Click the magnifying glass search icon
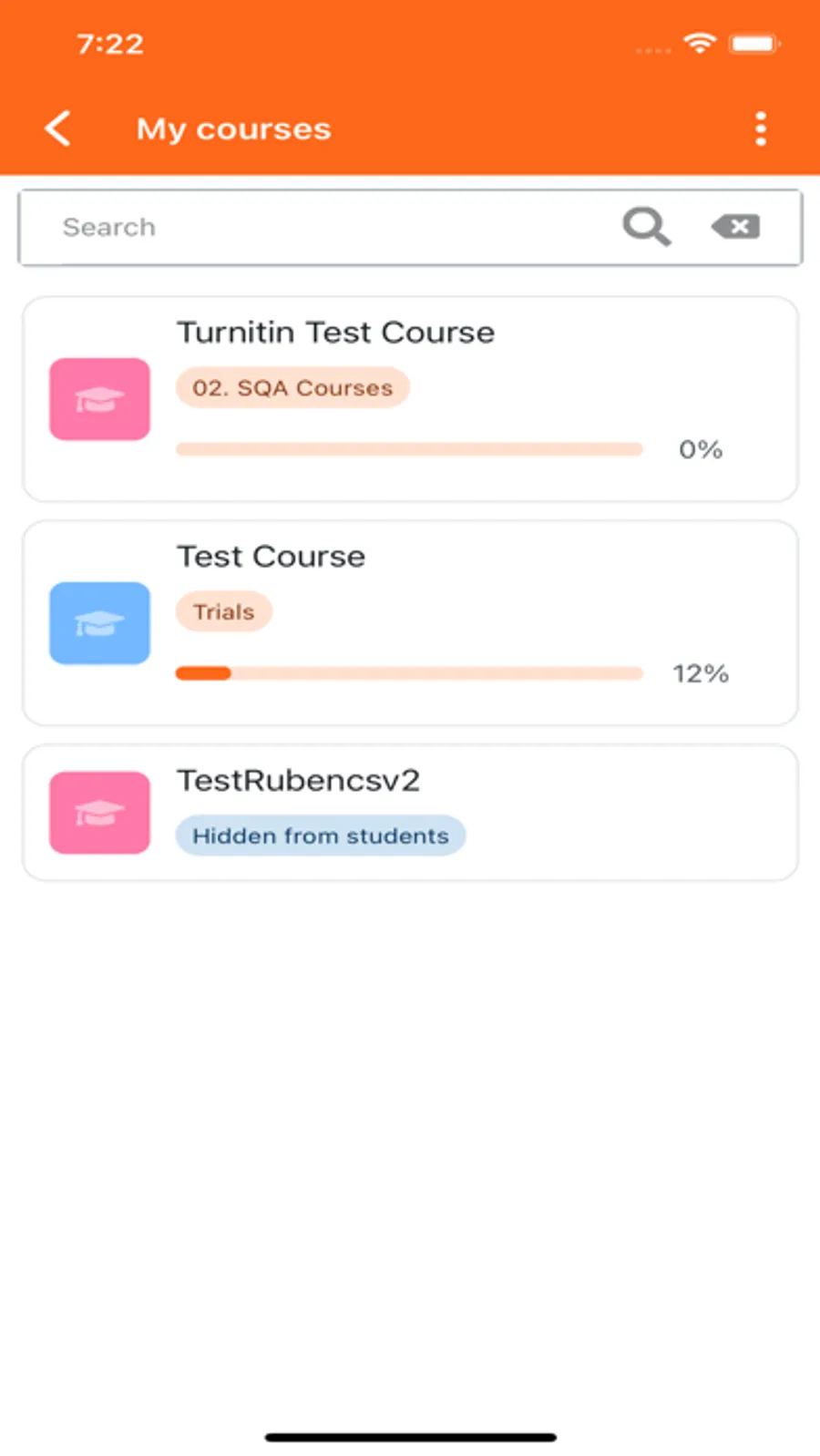This screenshot has width=820, height=1456. tap(646, 226)
